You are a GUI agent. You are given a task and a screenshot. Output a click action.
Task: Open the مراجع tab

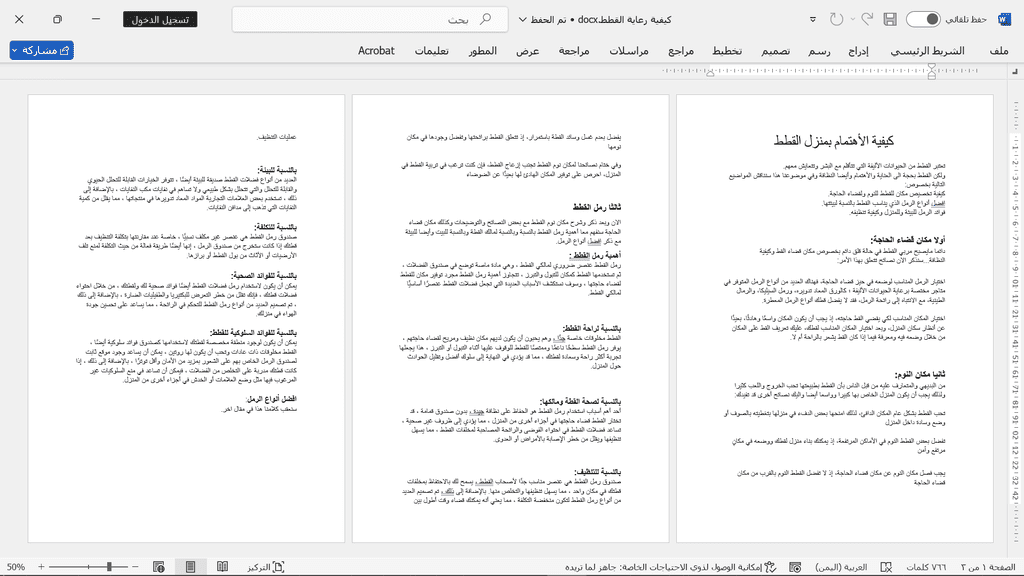coord(680,51)
